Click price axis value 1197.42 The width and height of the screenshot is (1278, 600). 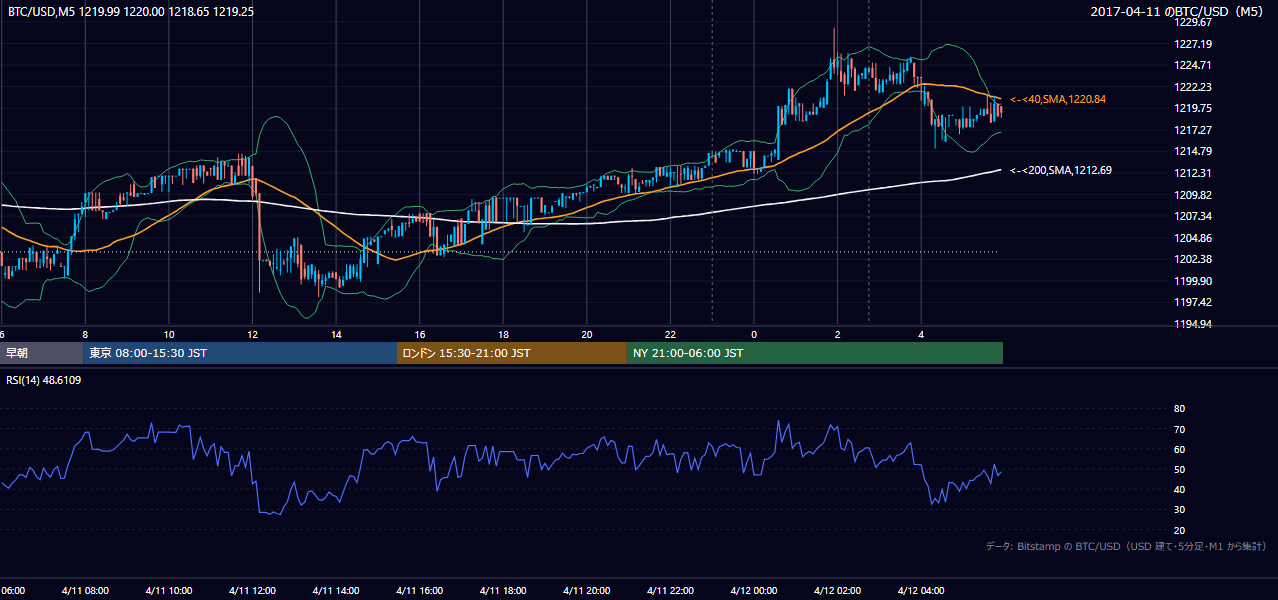(x=1194, y=302)
